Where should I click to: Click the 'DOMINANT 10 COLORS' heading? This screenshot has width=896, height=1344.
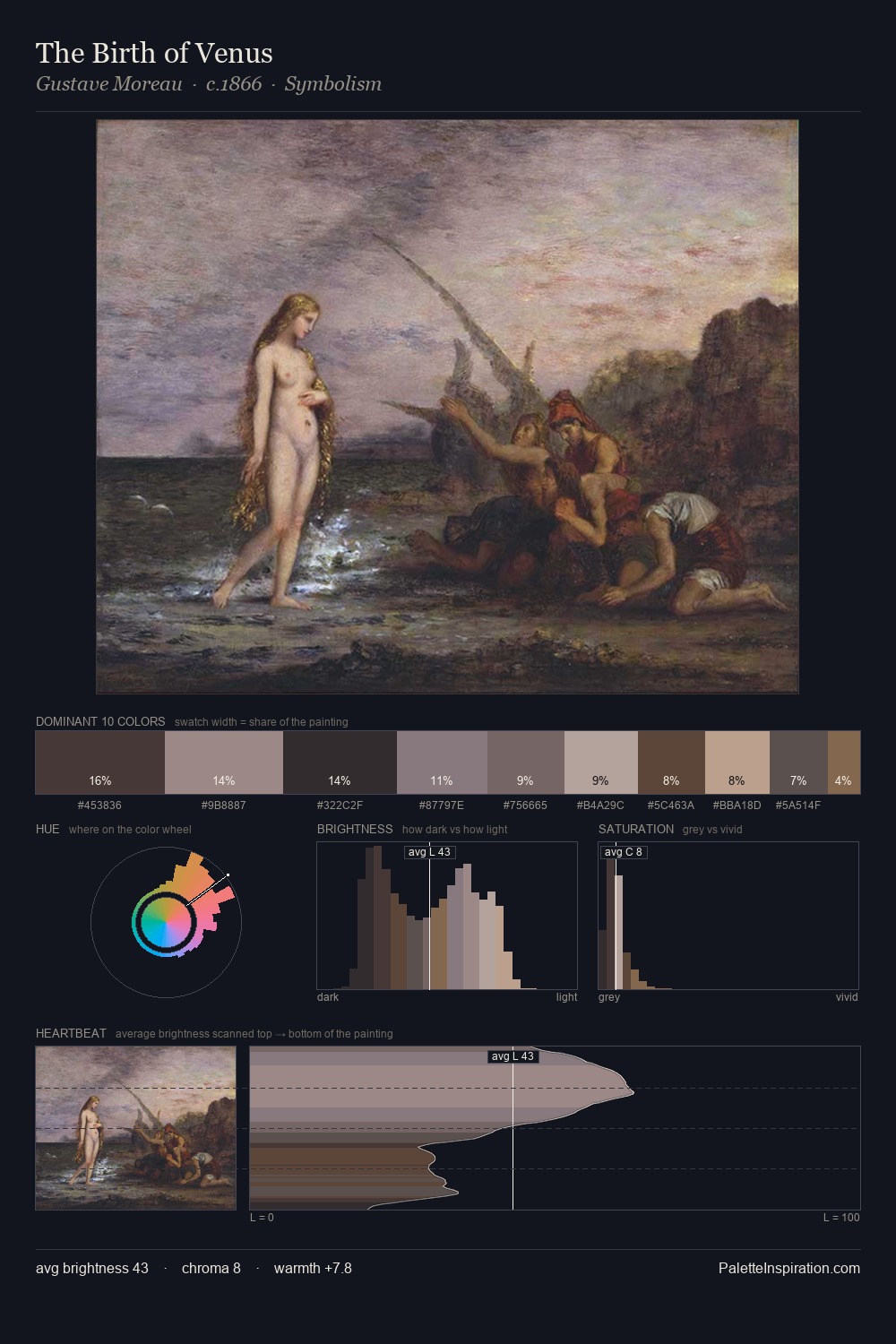coord(100,721)
